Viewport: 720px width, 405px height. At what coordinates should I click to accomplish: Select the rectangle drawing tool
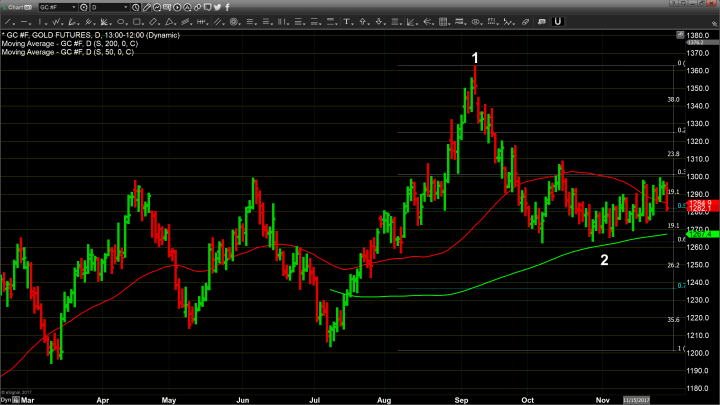pos(136,21)
